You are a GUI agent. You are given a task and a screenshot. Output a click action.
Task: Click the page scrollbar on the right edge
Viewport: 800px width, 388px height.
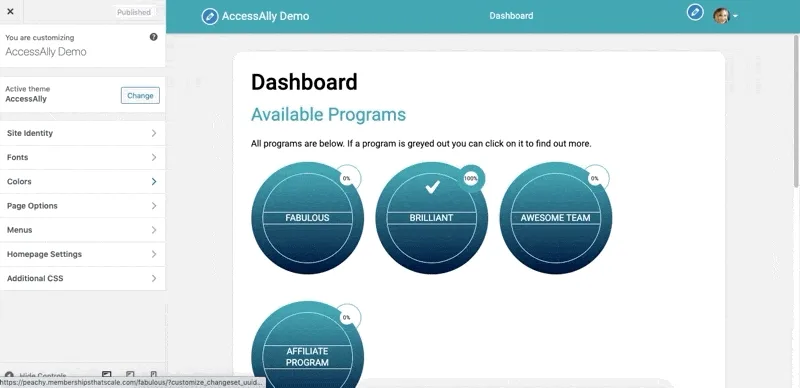(x=796, y=111)
